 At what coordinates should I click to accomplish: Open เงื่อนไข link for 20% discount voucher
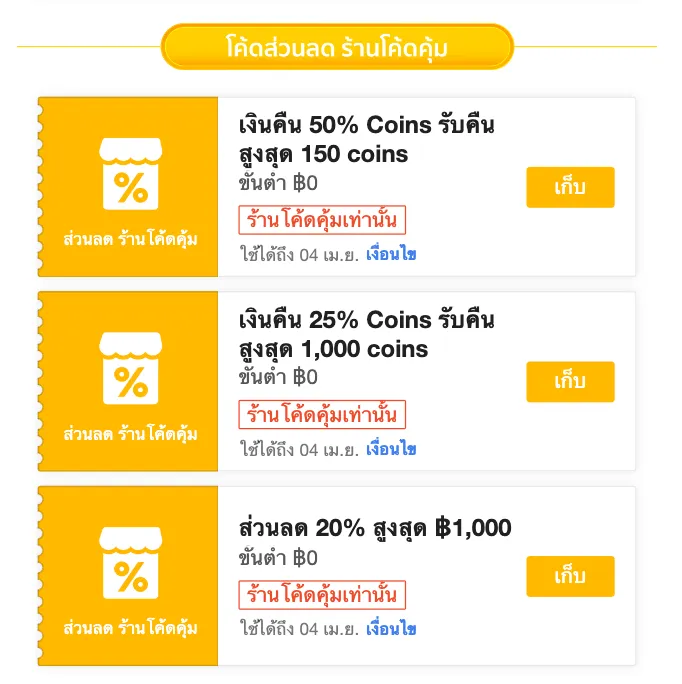tap(391, 629)
